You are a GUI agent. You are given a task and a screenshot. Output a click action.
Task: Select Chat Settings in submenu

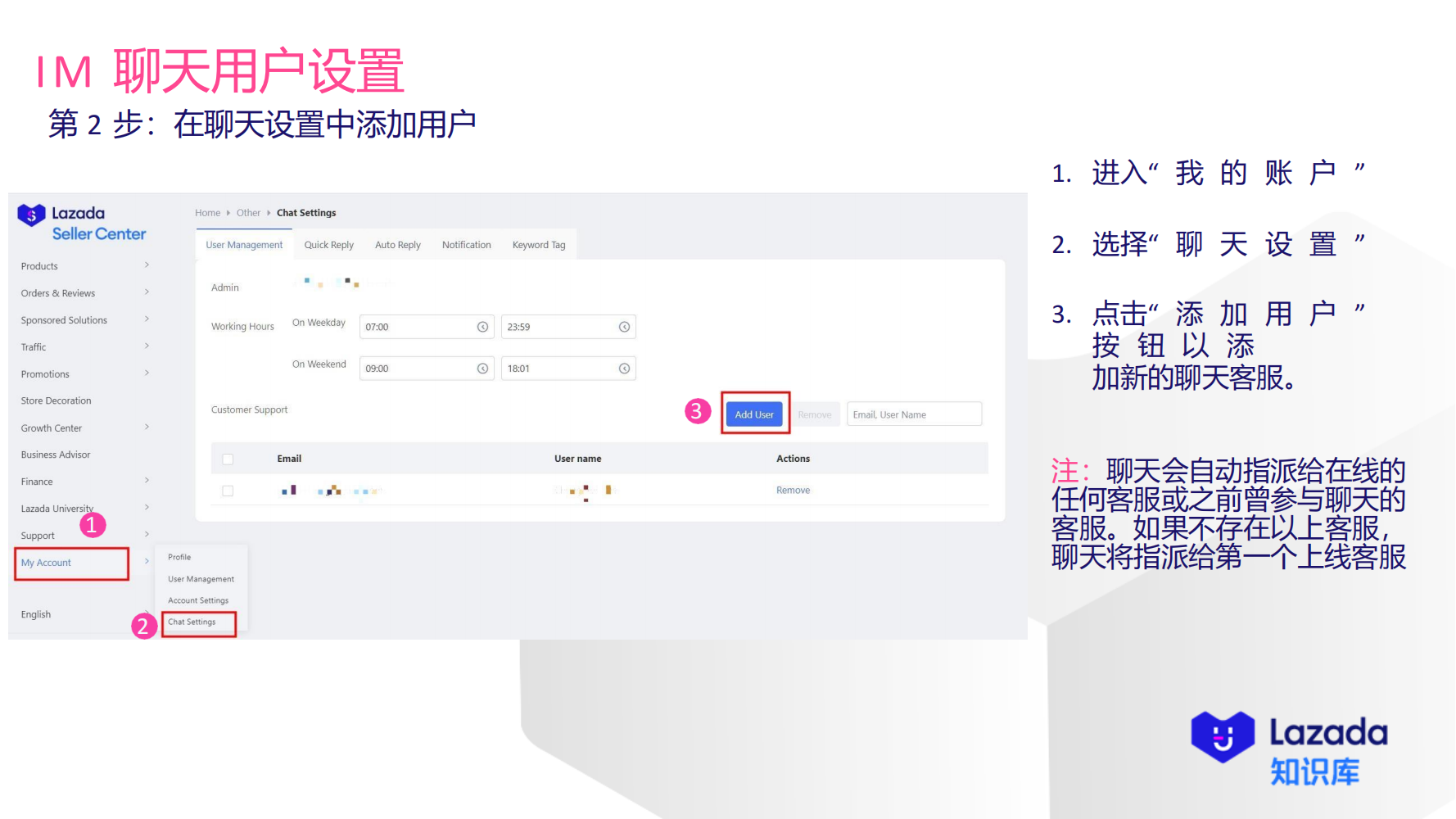pyautogui.click(x=192, y=622)
